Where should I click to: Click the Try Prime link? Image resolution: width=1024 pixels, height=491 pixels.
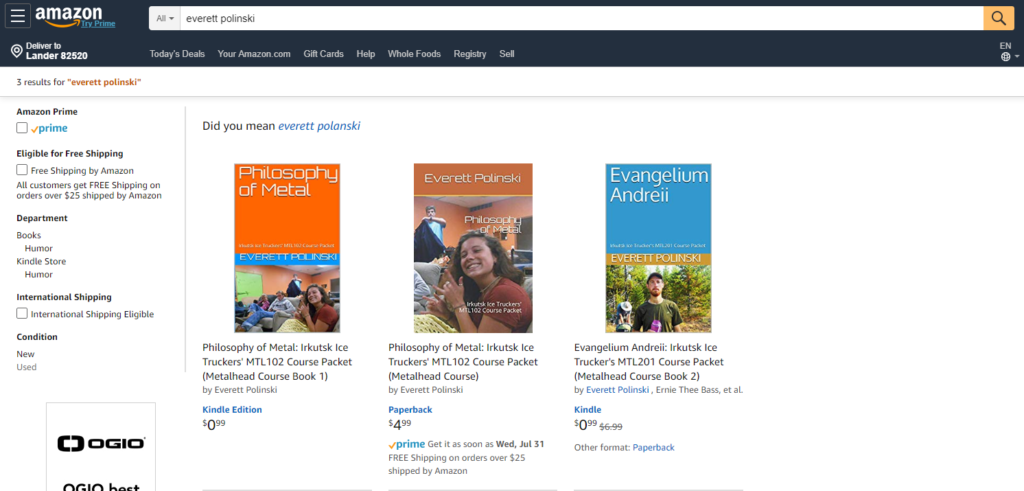(98, 24)
